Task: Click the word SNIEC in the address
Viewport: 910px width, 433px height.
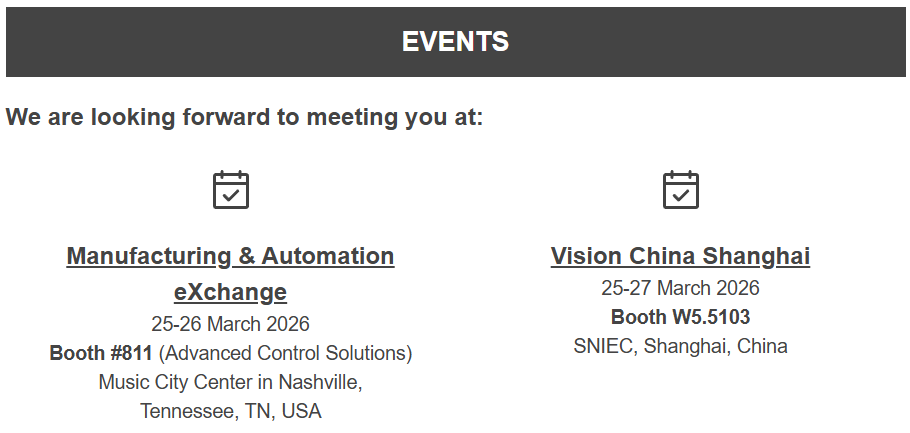Action: click(603, 346)
